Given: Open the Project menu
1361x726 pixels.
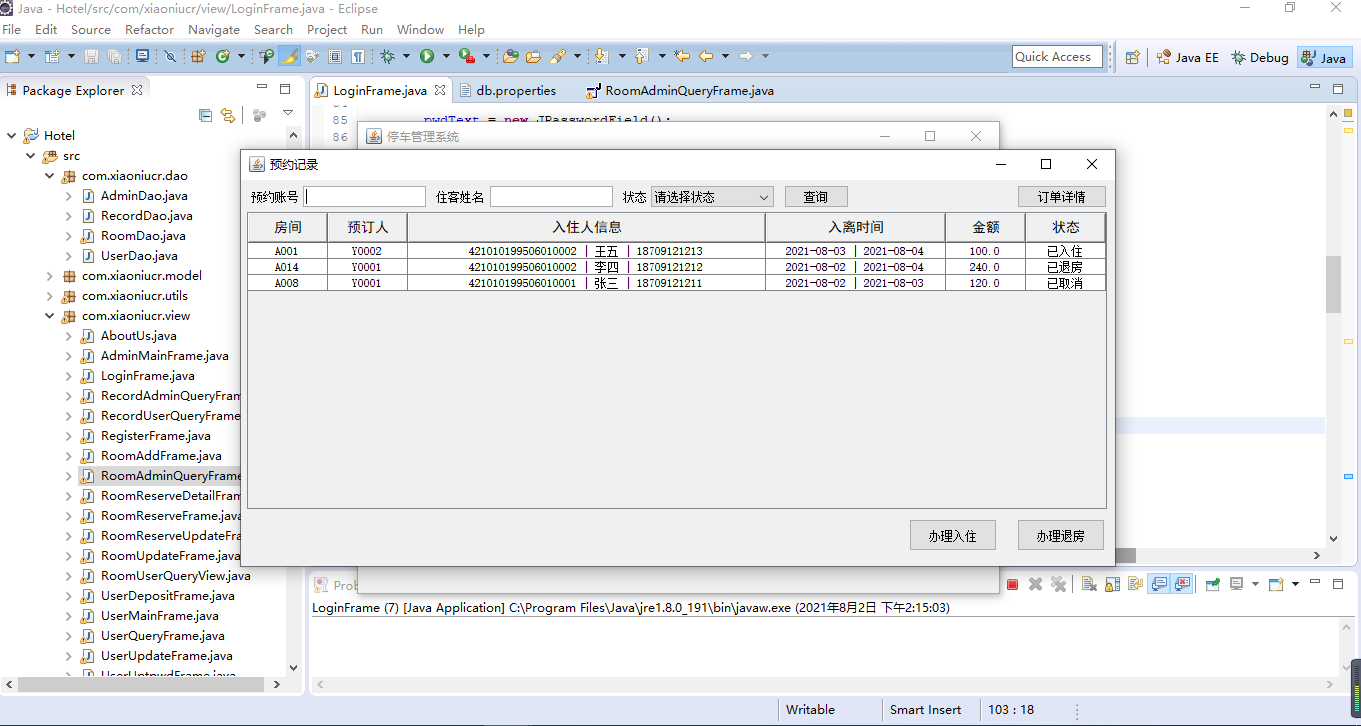Looking at the screenshot, I should coord(327,30).
